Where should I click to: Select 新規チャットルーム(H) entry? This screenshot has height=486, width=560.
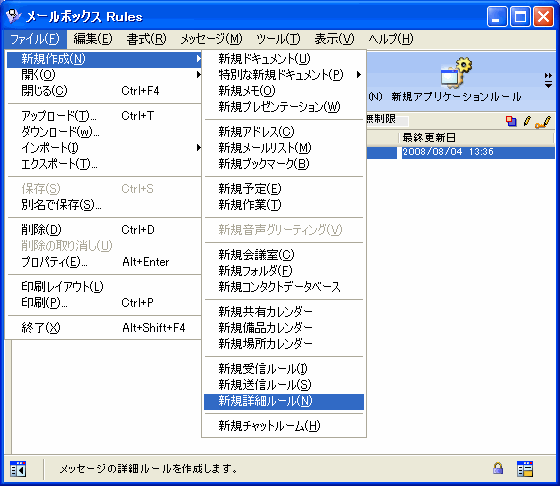(284, 426)
